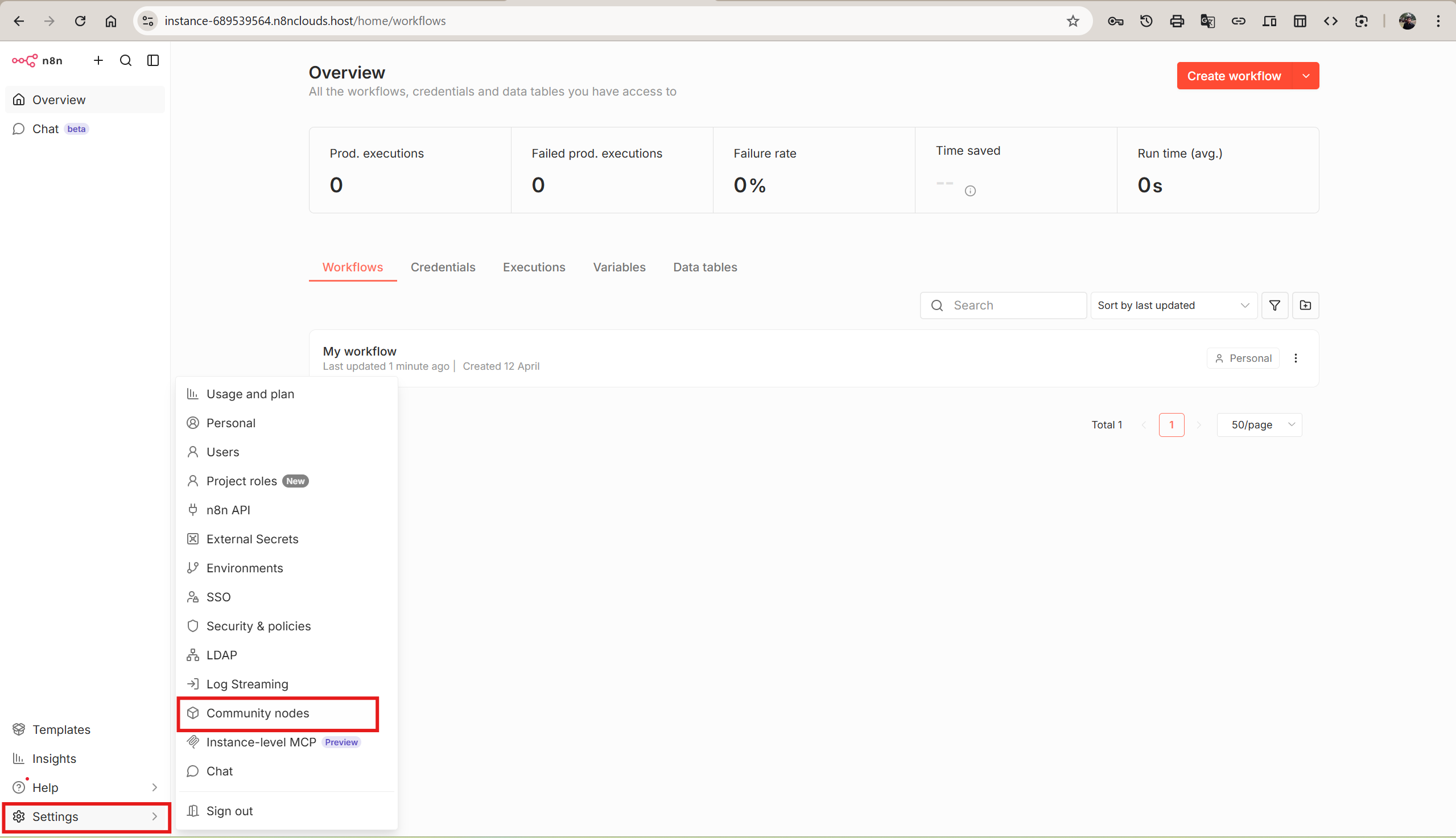Click the password key extension icon
Viewport: 1456px width, 838px height.
click(1115, 21)
